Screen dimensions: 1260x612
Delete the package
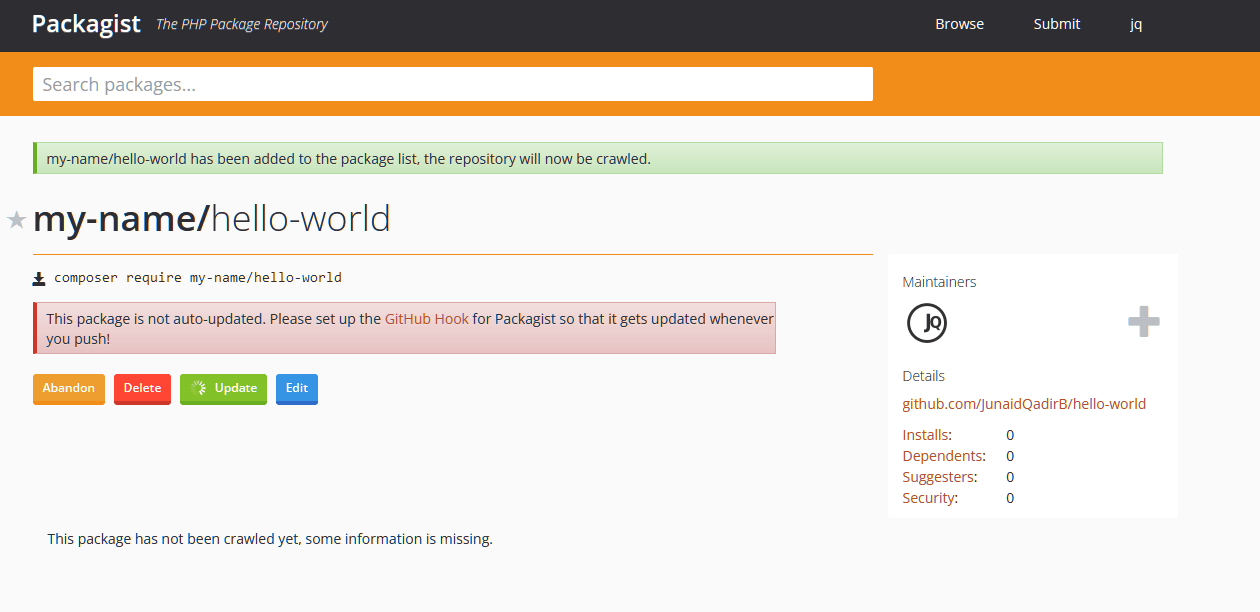pyautogui.click(x=142, y=389)
